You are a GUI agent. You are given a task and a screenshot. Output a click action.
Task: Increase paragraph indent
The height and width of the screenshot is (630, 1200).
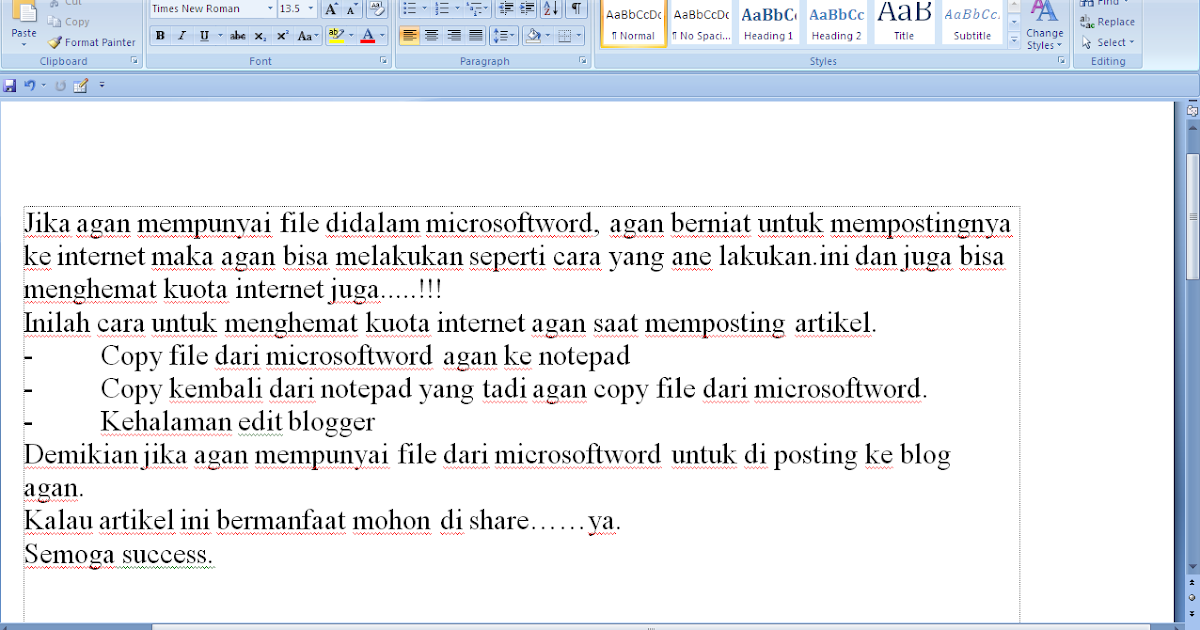pos(527,8)
